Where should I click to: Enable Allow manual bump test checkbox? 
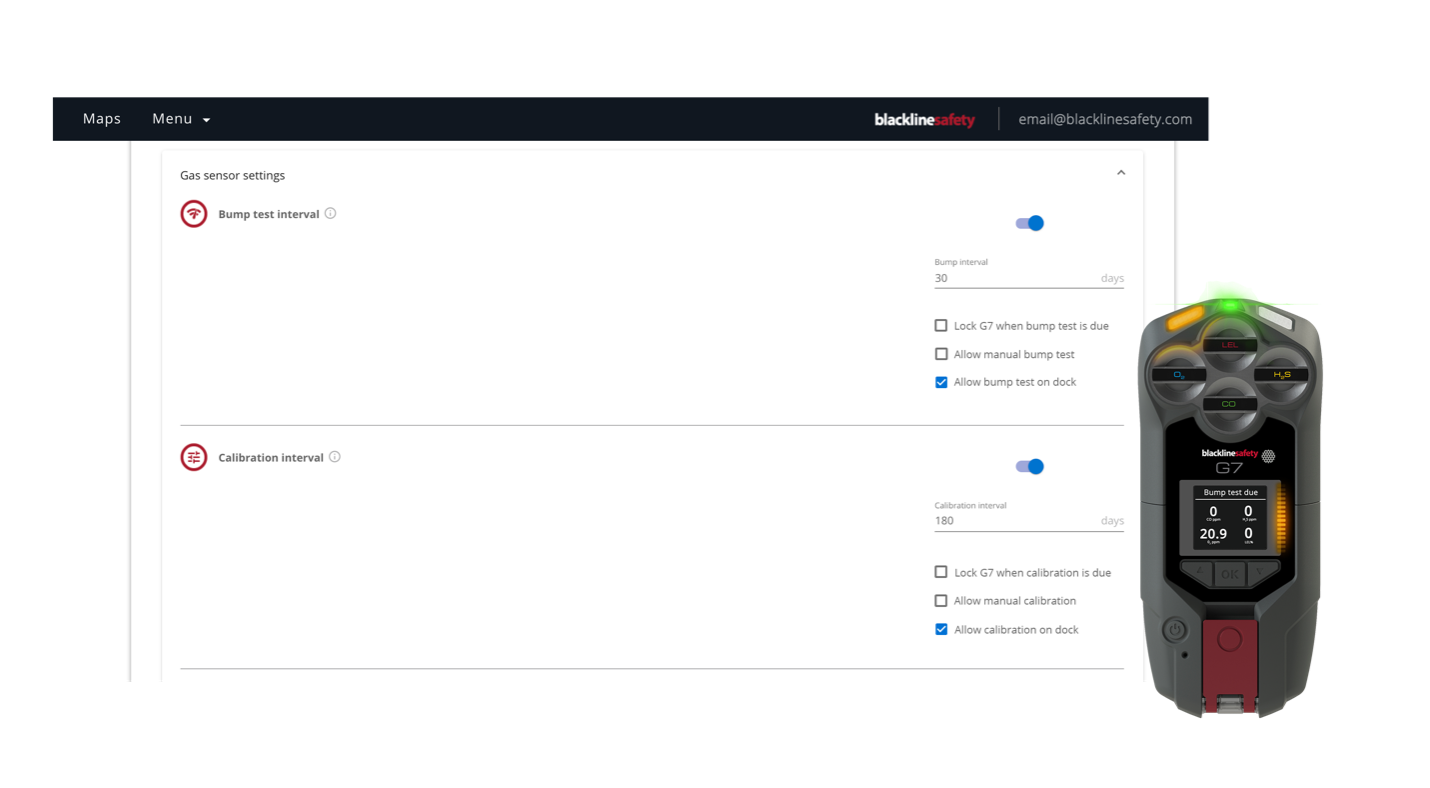click(941, 354)
